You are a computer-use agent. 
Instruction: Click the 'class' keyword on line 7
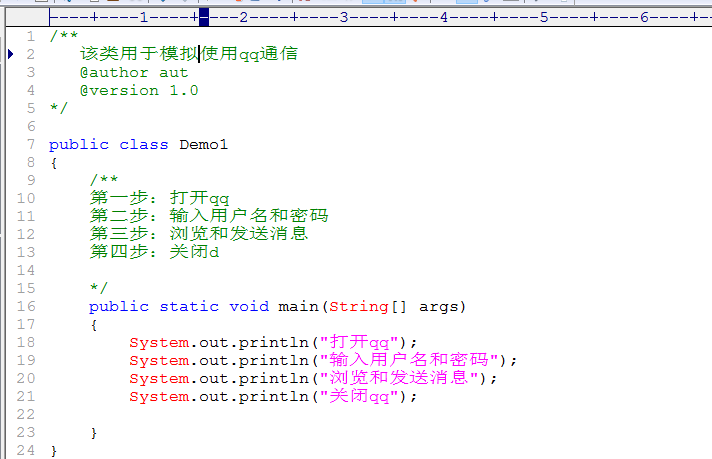[143, 144]
